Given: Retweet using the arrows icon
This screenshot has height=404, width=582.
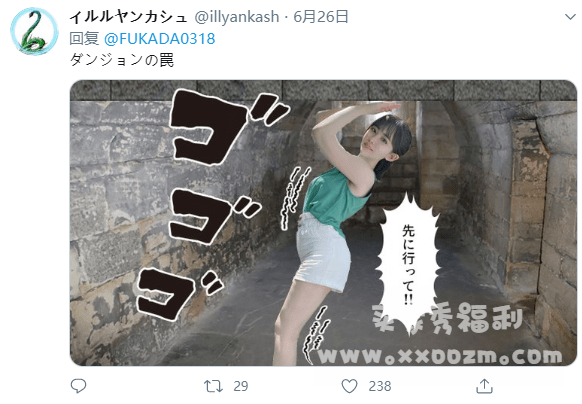Looking at the screenshot, I should click(213, 386).
